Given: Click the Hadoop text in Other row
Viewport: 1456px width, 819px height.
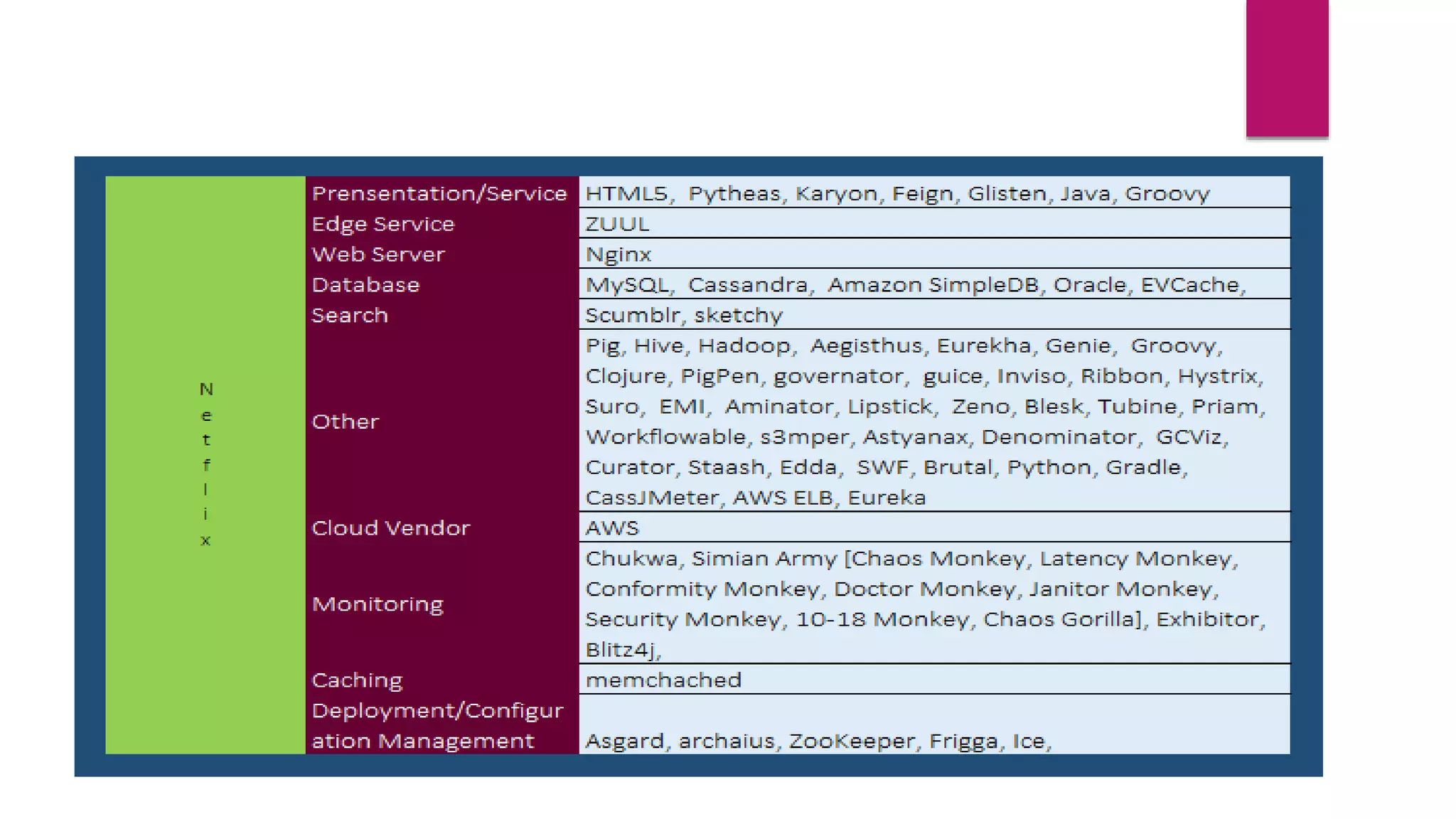Looking at the screenshot, I should pyautogui.click(x=744, y=346).
